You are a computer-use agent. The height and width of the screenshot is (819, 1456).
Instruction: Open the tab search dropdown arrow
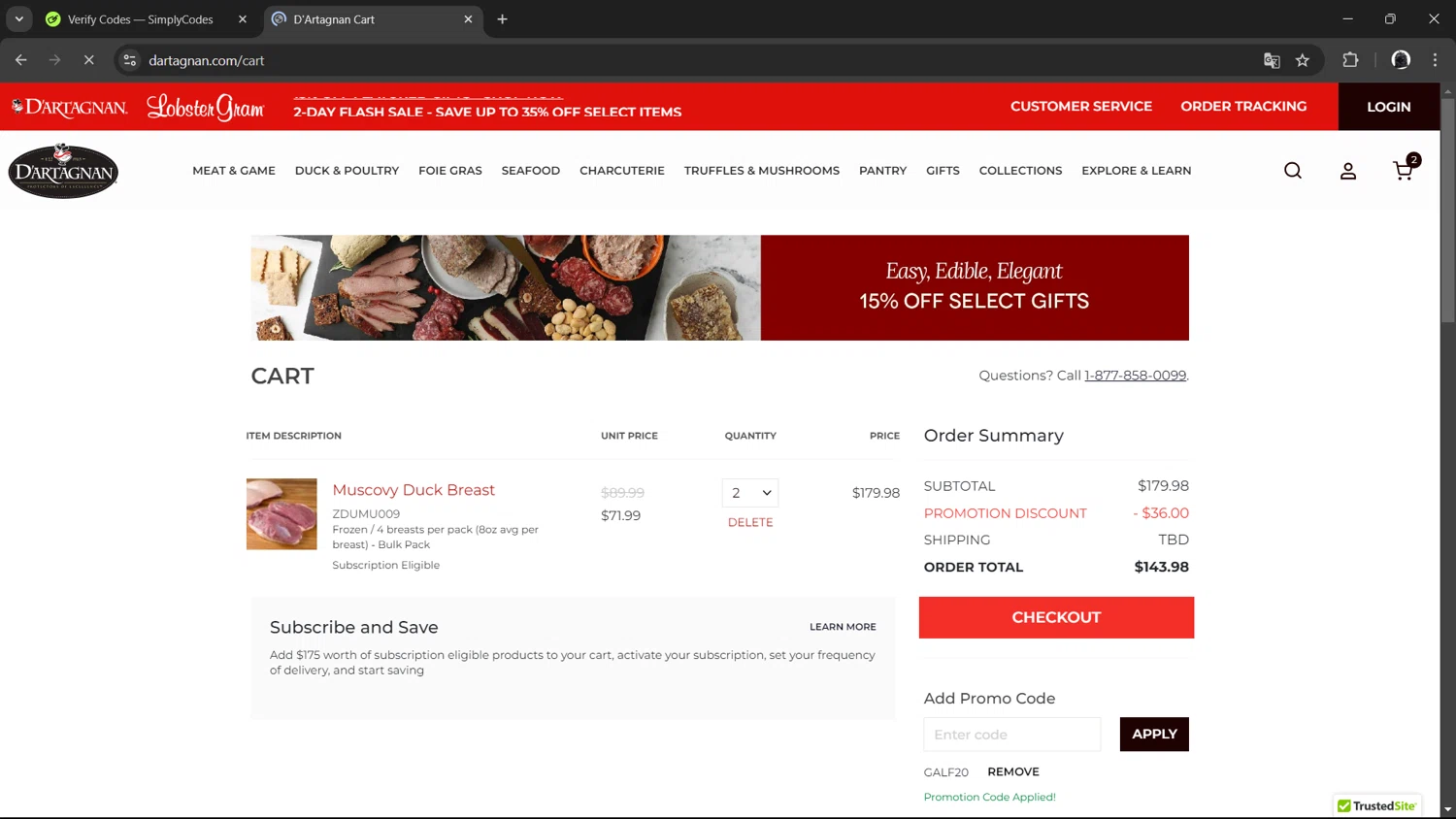point(18,19)
